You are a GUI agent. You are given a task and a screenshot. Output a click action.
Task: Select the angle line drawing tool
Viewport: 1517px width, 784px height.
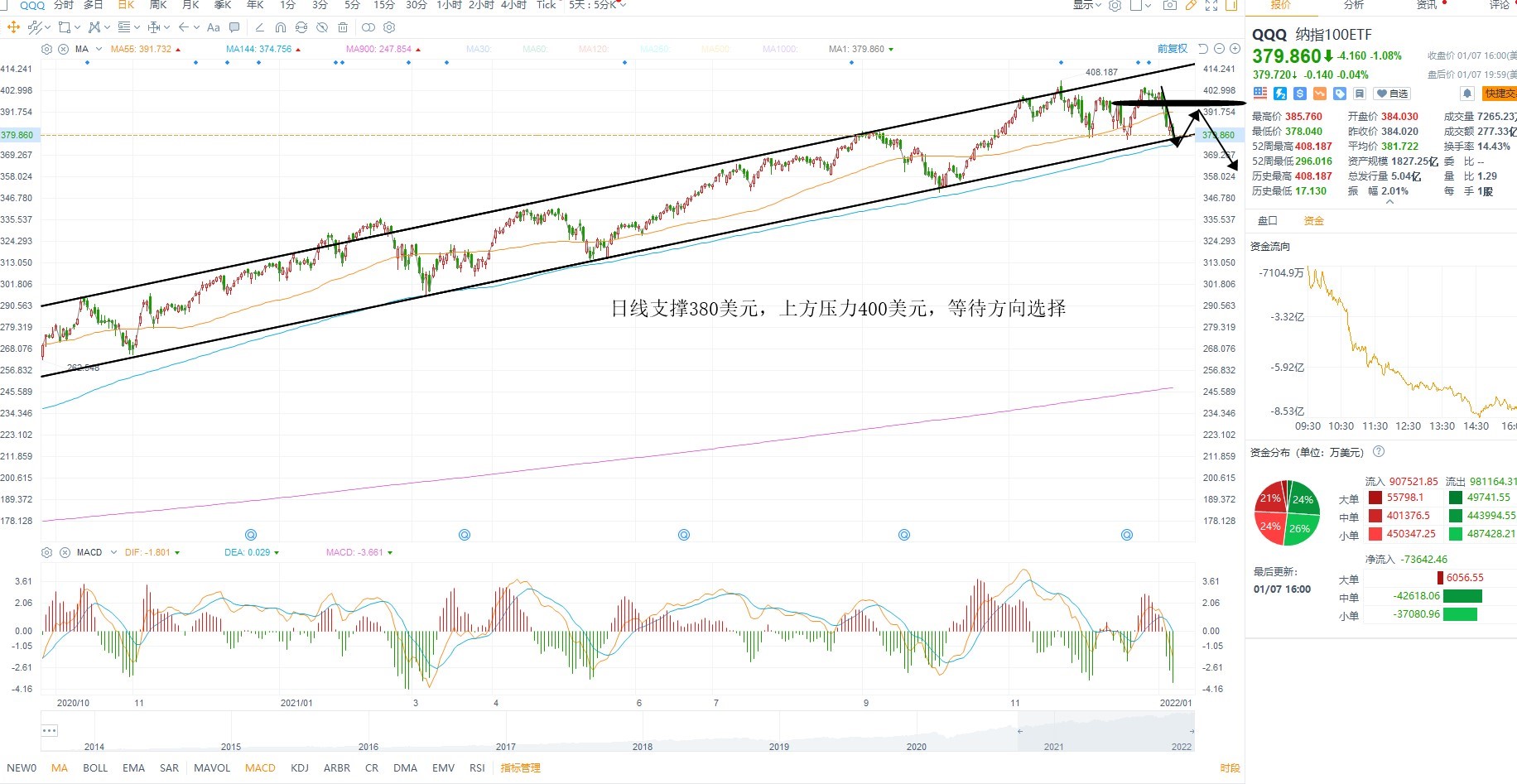tap(259, 27)
